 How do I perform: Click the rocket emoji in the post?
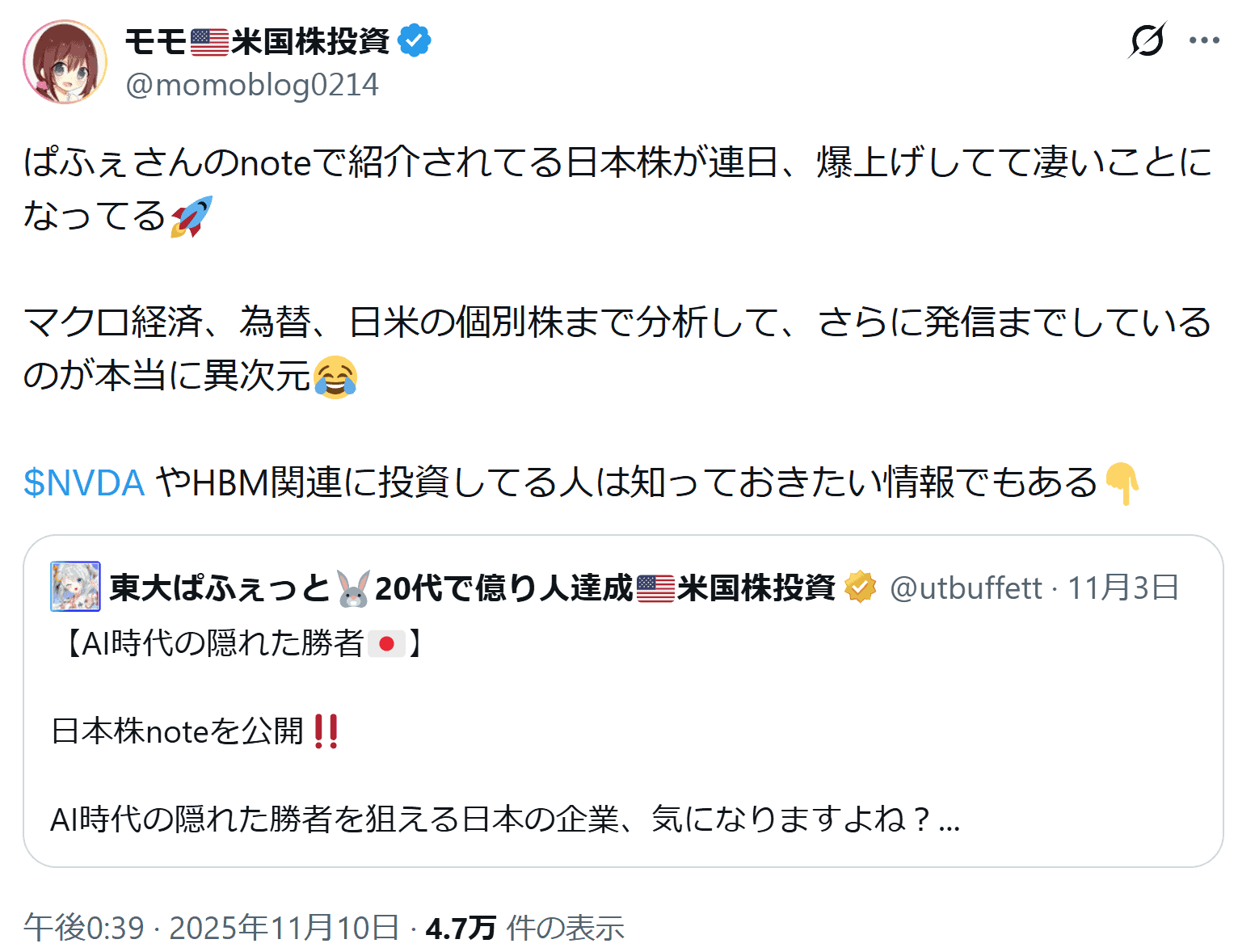(192, 216)
